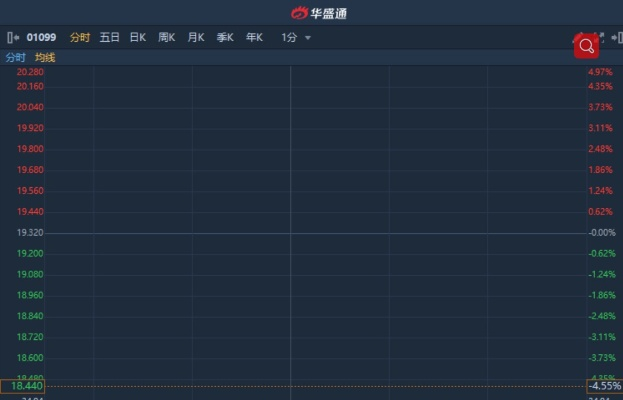623x400 pixels.
Task: Click the -4.55% change label
Action: coord(605,386)
